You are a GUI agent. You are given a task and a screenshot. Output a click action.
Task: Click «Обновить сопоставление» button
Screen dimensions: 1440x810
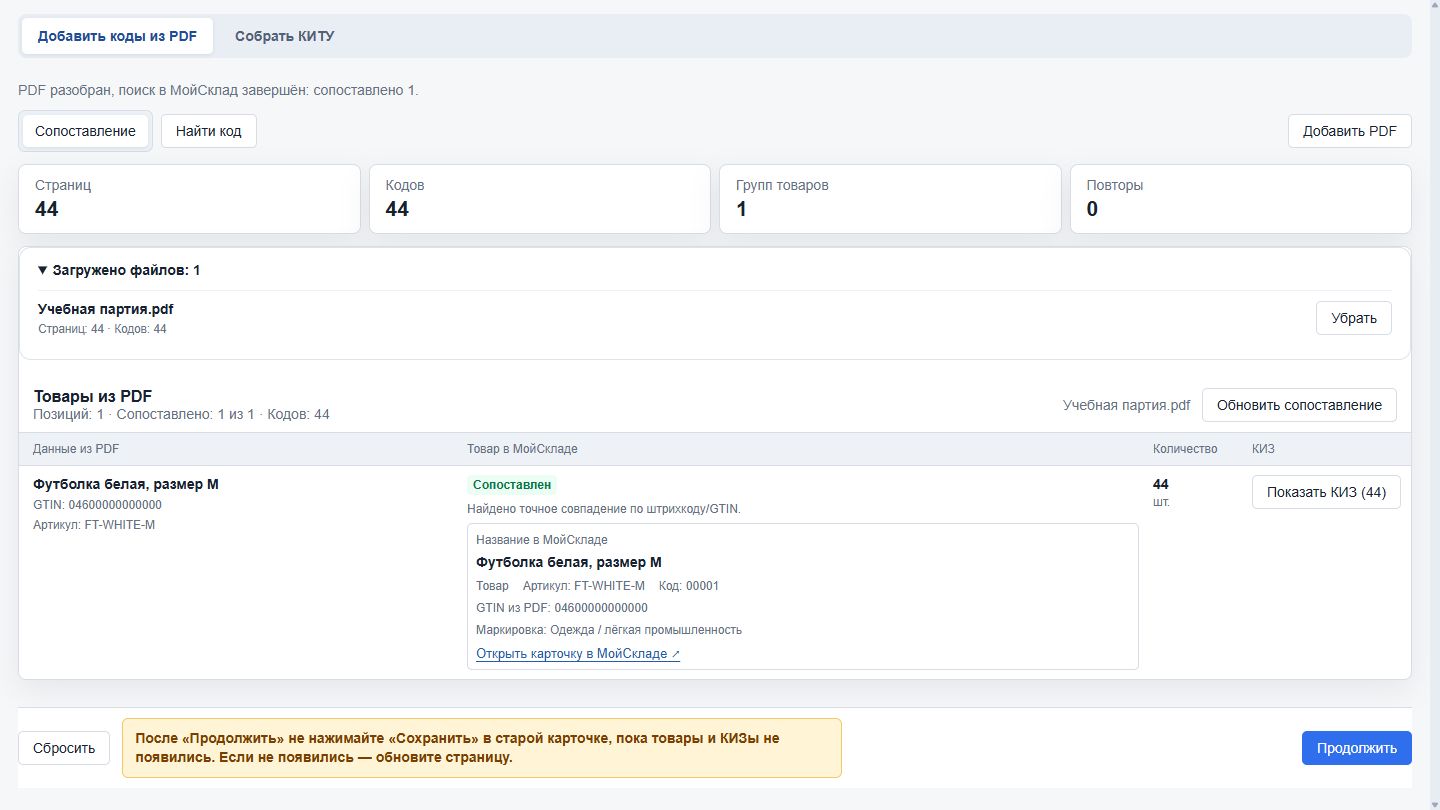[1299, 405]
